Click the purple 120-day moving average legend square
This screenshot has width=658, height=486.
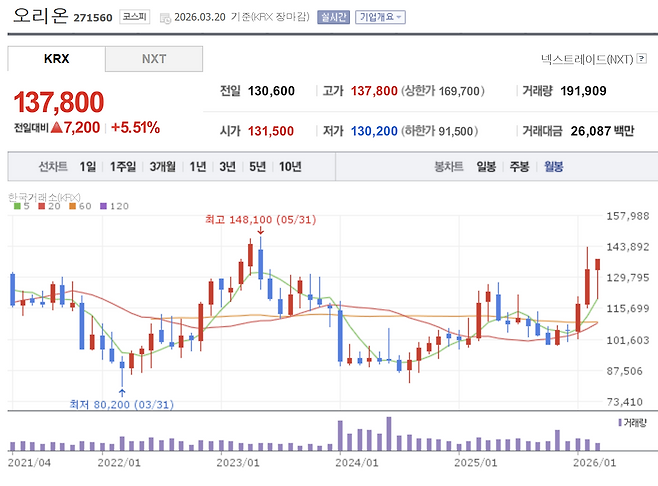(103, 206)
